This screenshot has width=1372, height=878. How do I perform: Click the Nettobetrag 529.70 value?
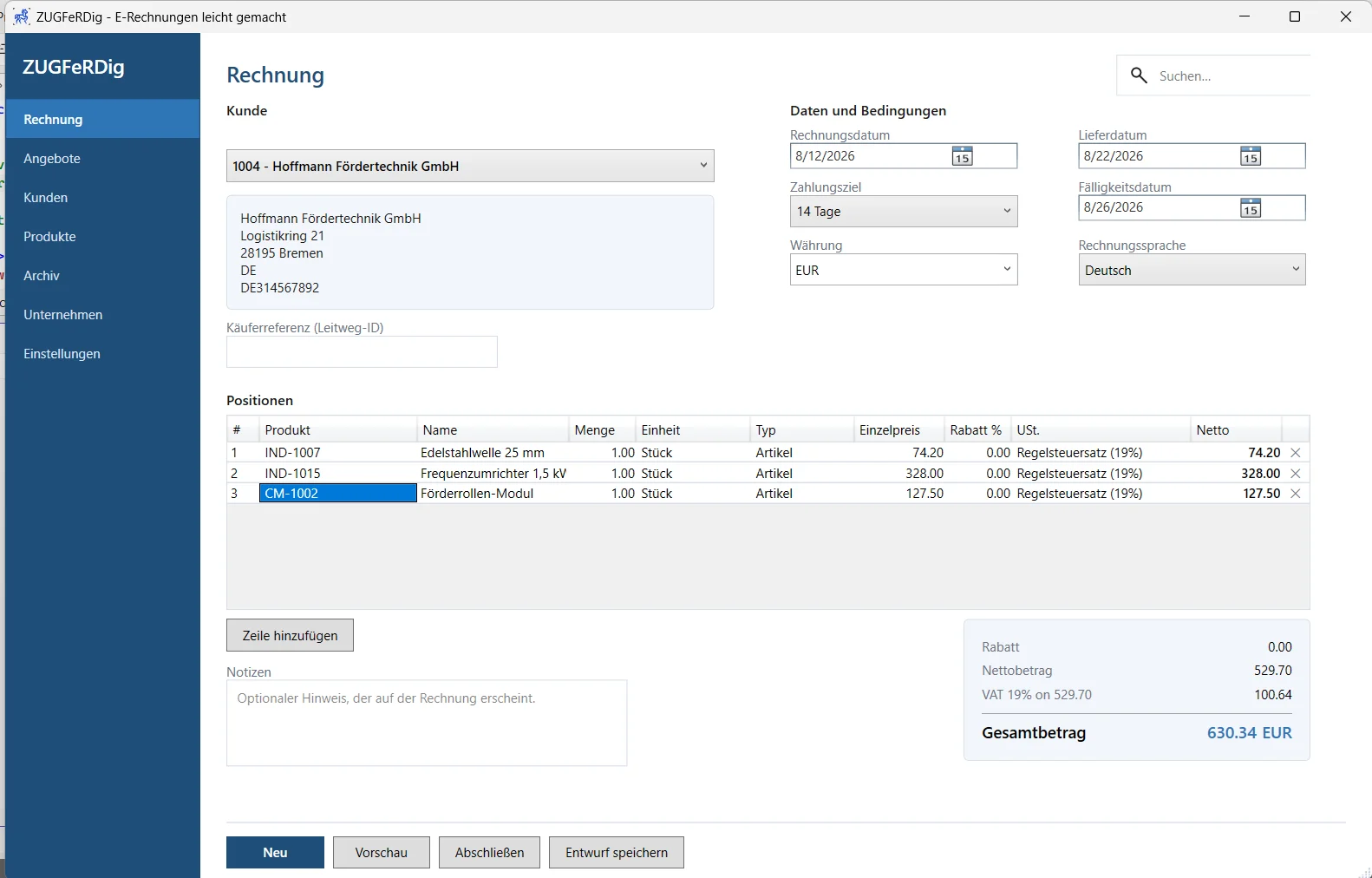click(x=1273, y=671)
